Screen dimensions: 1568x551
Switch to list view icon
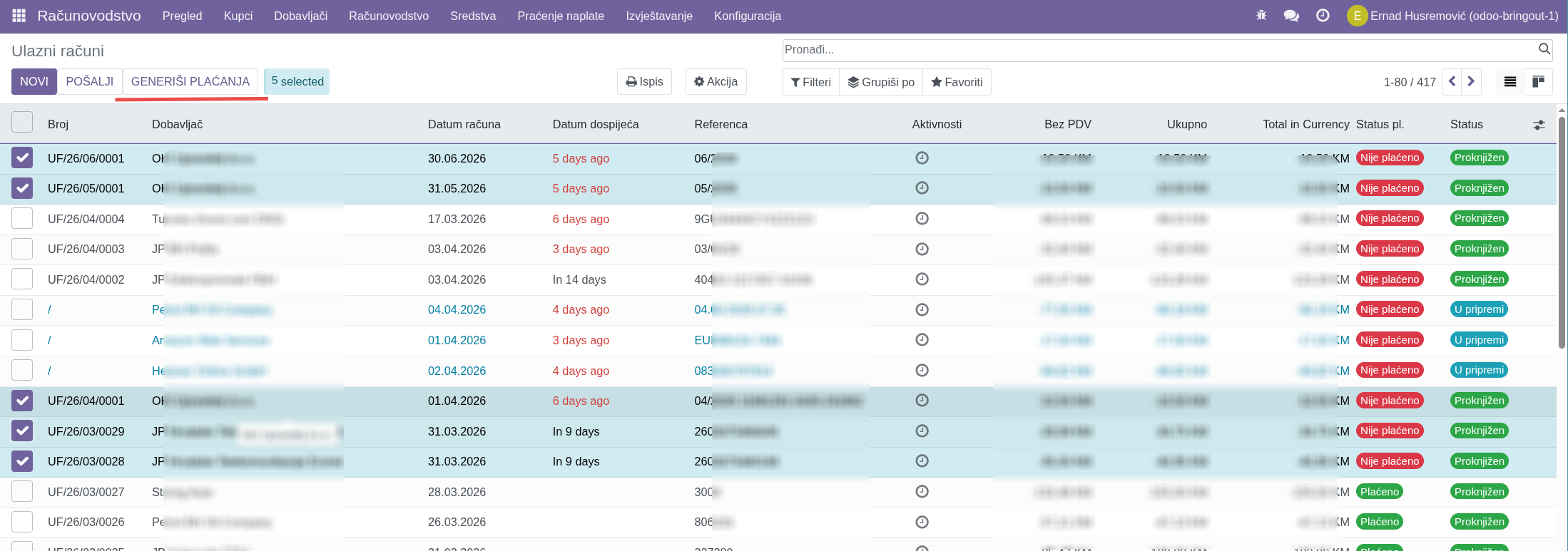click(1510, 82)
